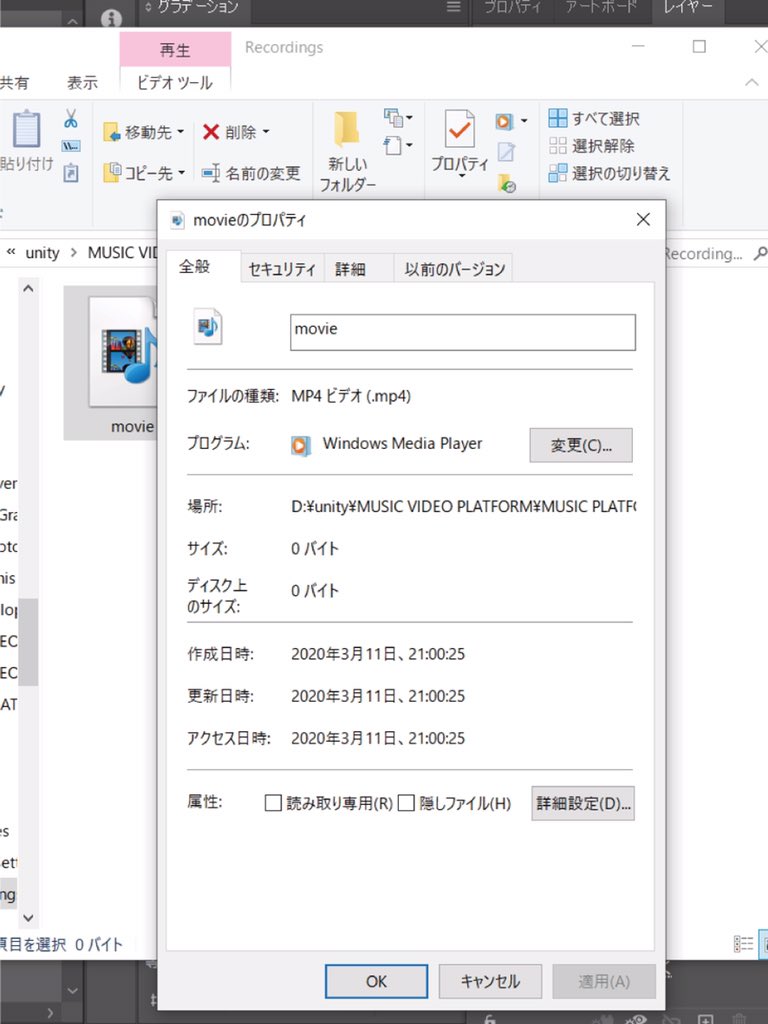768x1024 pixels.
Task: Click the Paste clipboard icon in the ribbon
Action: click(26, 129)
